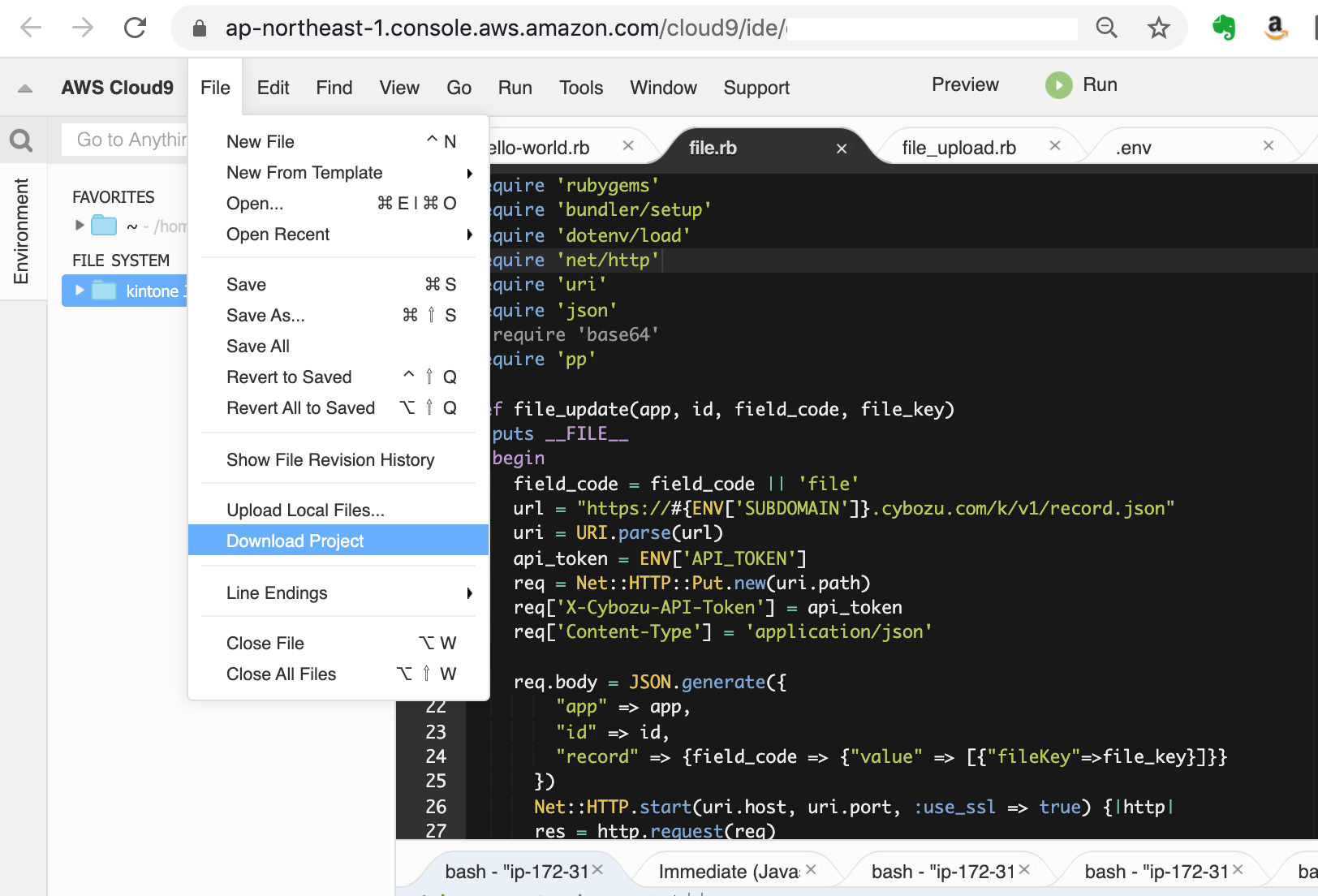The width and height of the screenshot is (1318, 896).
Task: Choose Close All Files menu item
Action: tap(338, 674)
